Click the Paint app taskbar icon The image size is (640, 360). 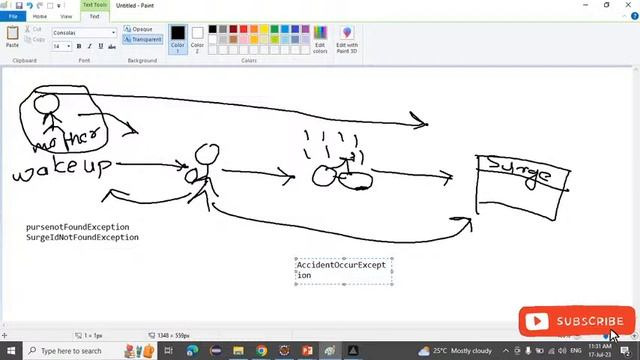click(x=330, y=351)
